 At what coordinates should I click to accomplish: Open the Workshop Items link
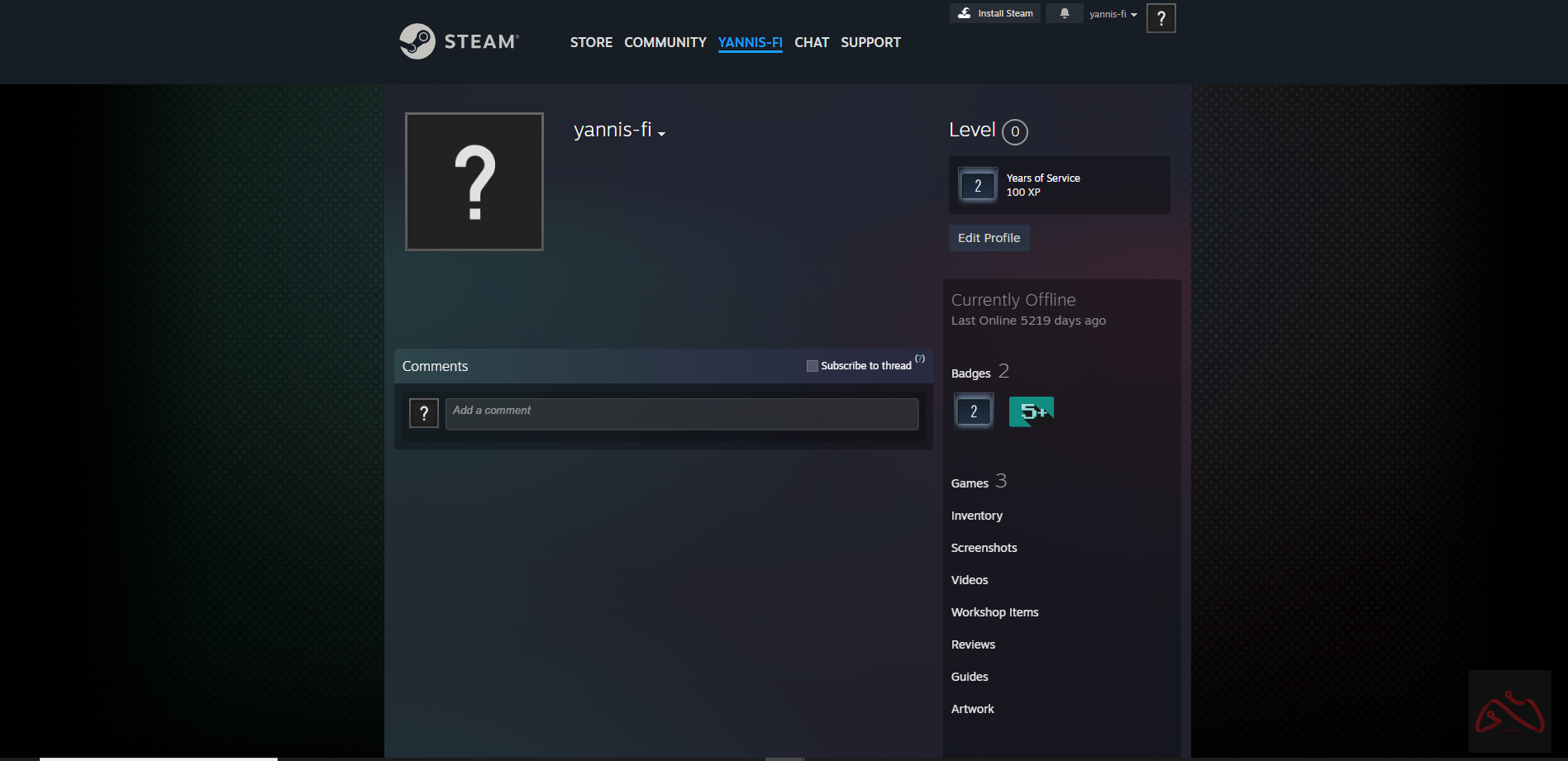pyautogui.click(x=994, y=612)
